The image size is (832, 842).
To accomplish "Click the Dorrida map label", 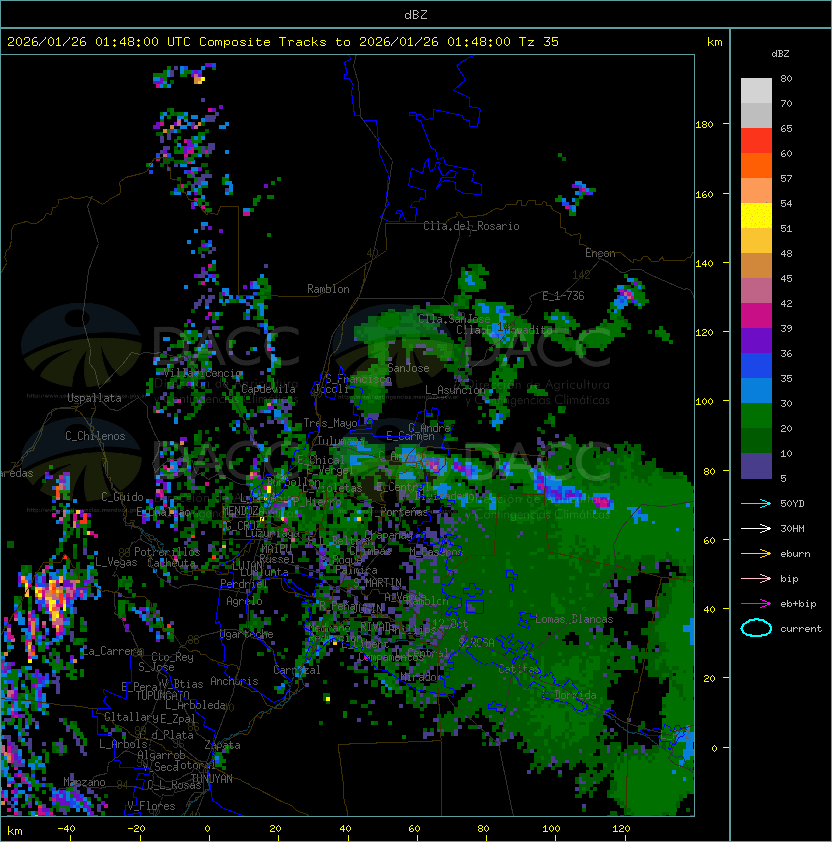I will pyautogui.click(x=575, y=695).
